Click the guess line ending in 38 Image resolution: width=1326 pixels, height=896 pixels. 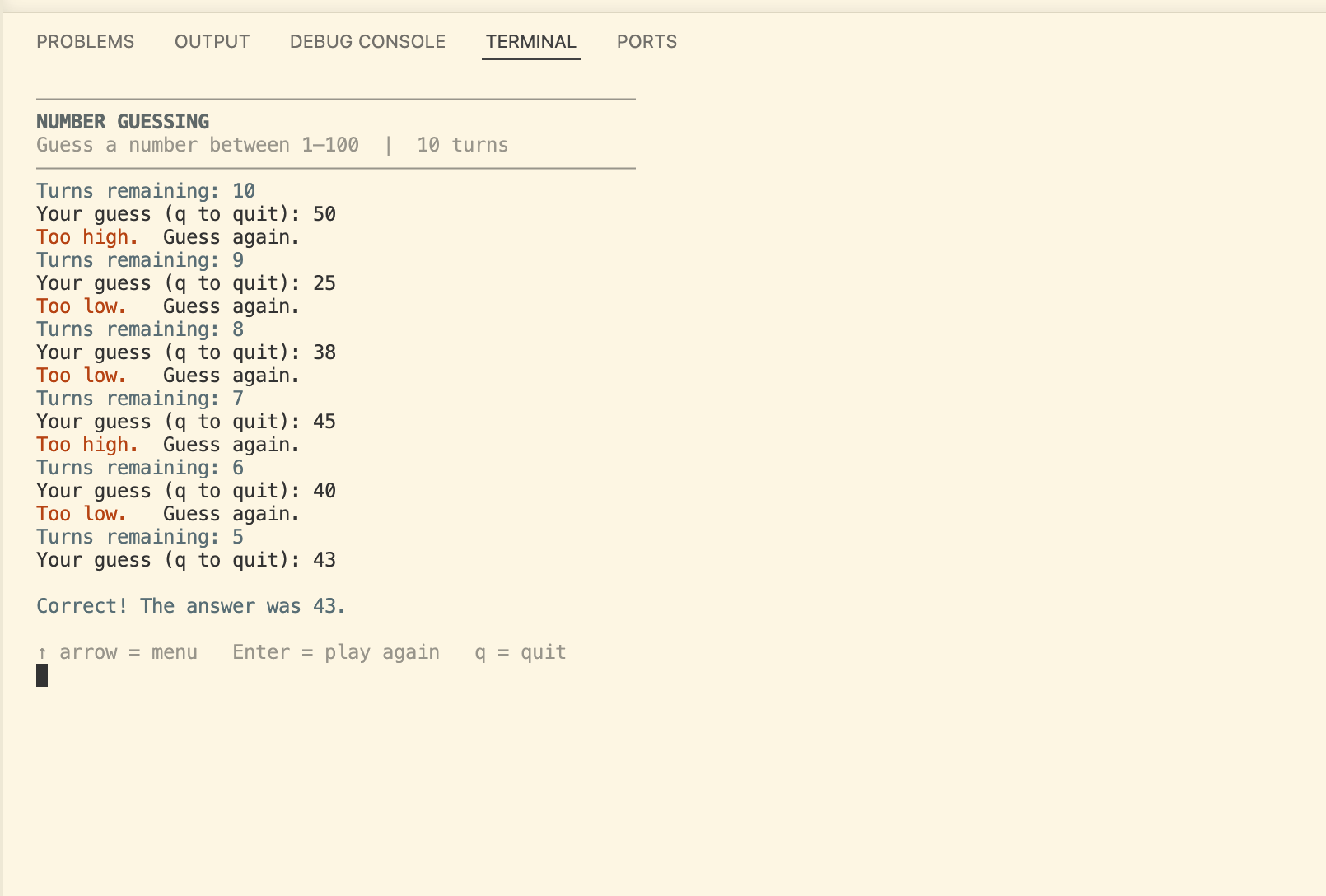coord(186,352)
